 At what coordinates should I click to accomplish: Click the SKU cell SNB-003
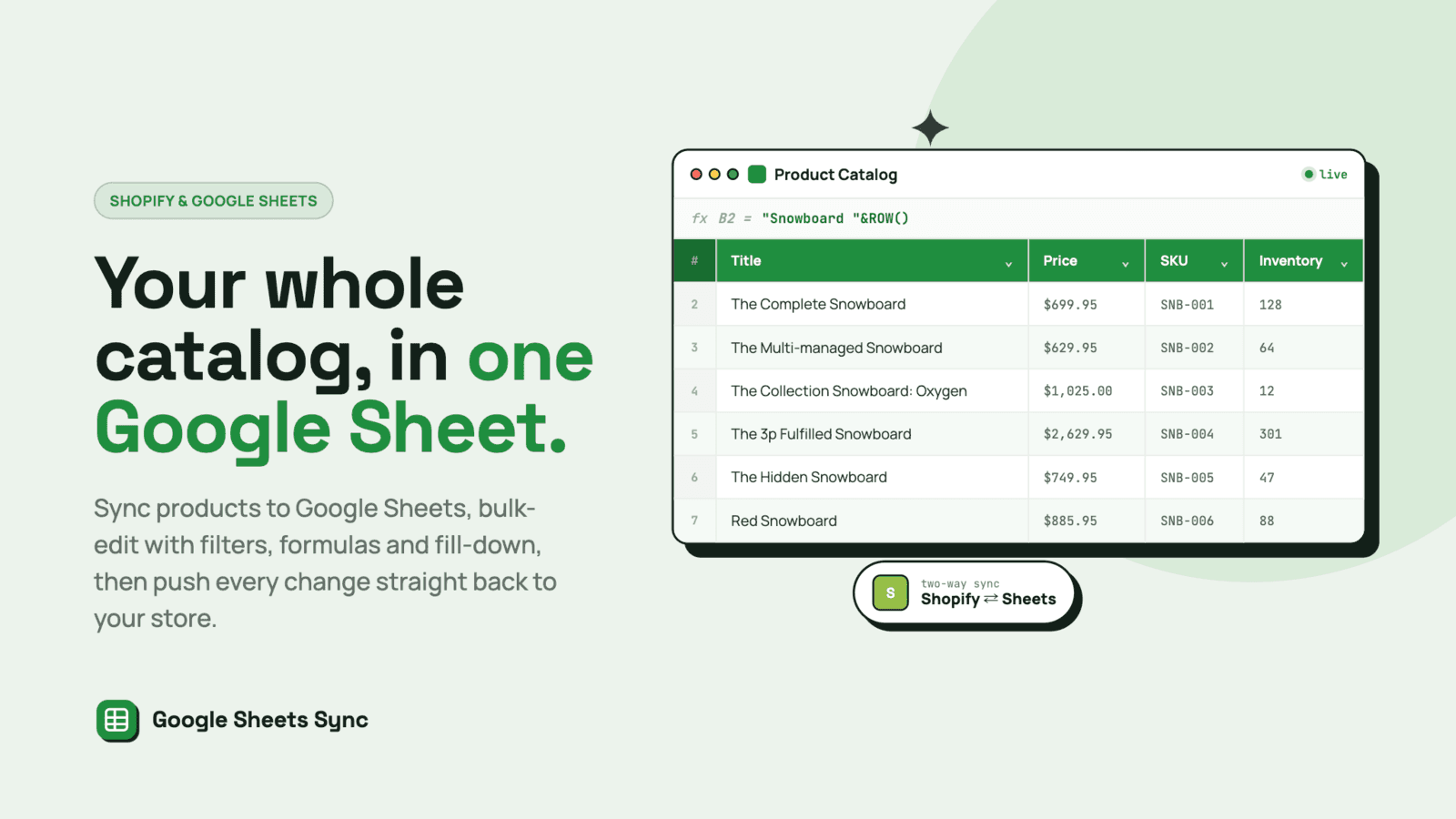pyautogui.click(x=1195, y=390)
